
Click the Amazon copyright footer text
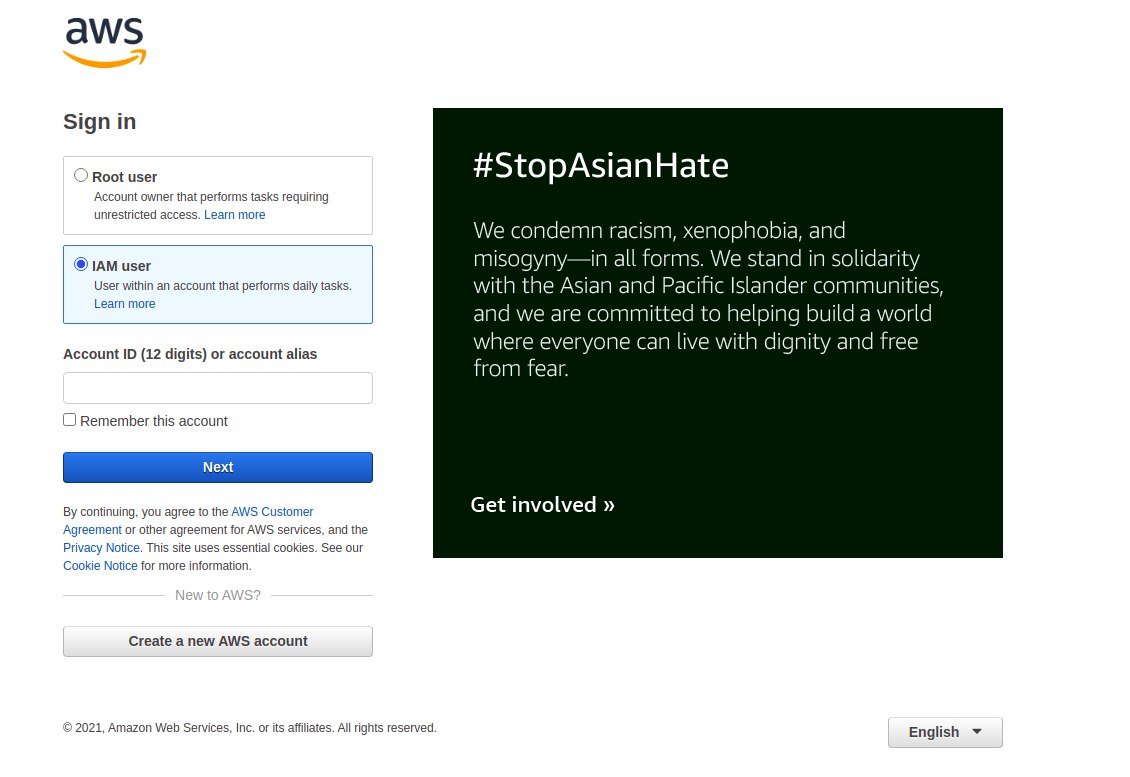pos(249,728)
